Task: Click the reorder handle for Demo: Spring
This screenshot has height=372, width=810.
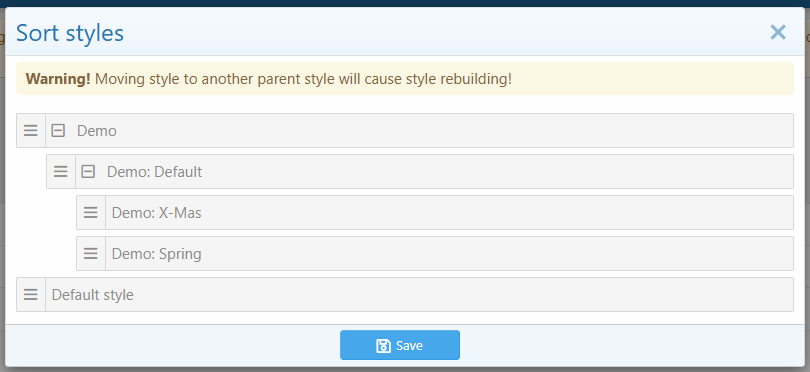Action: pos(91,253)
